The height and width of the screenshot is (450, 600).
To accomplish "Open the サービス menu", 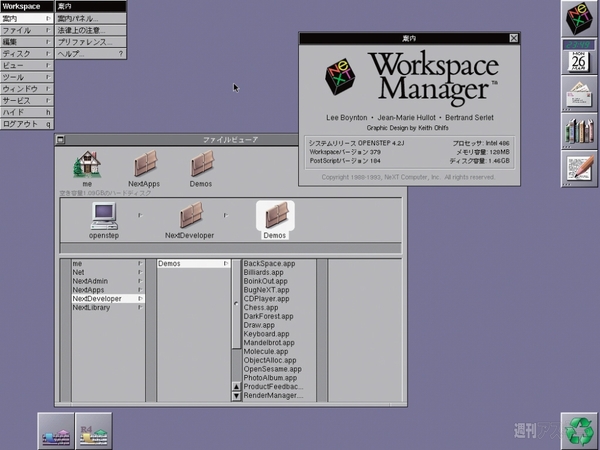I will click(x=27, y=101).
